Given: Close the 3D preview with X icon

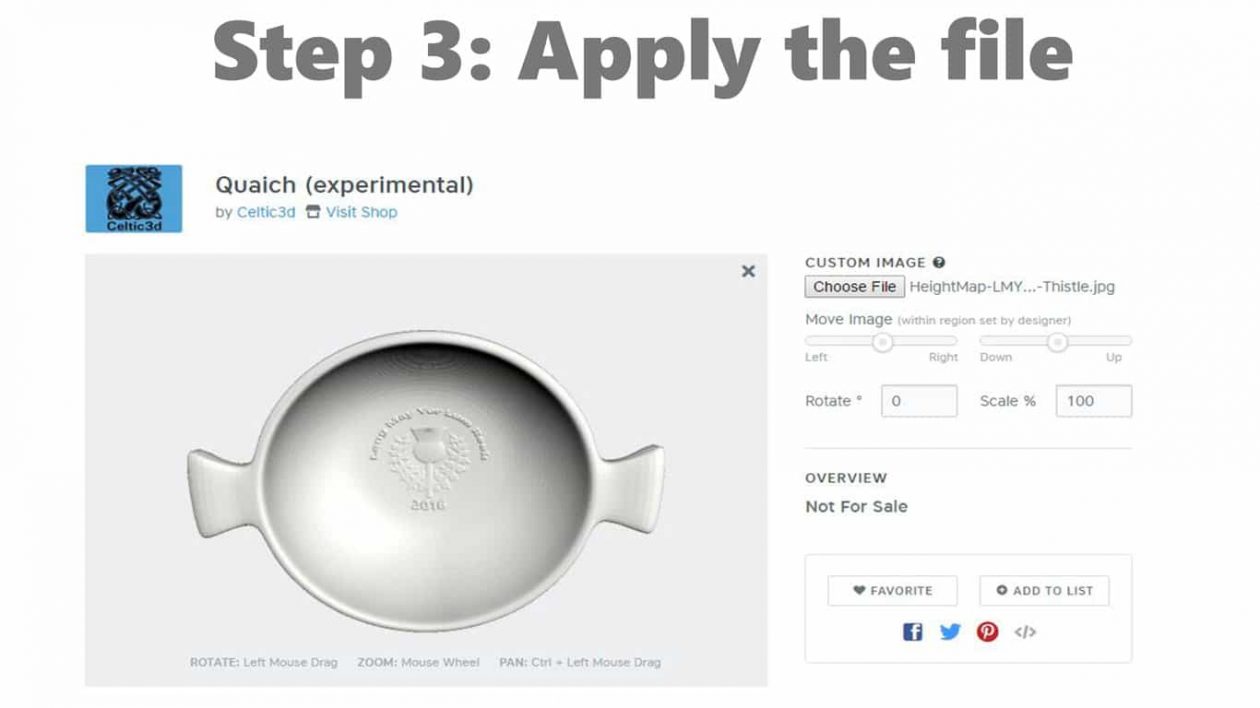Looking at the screenshot, I should 748,271.
